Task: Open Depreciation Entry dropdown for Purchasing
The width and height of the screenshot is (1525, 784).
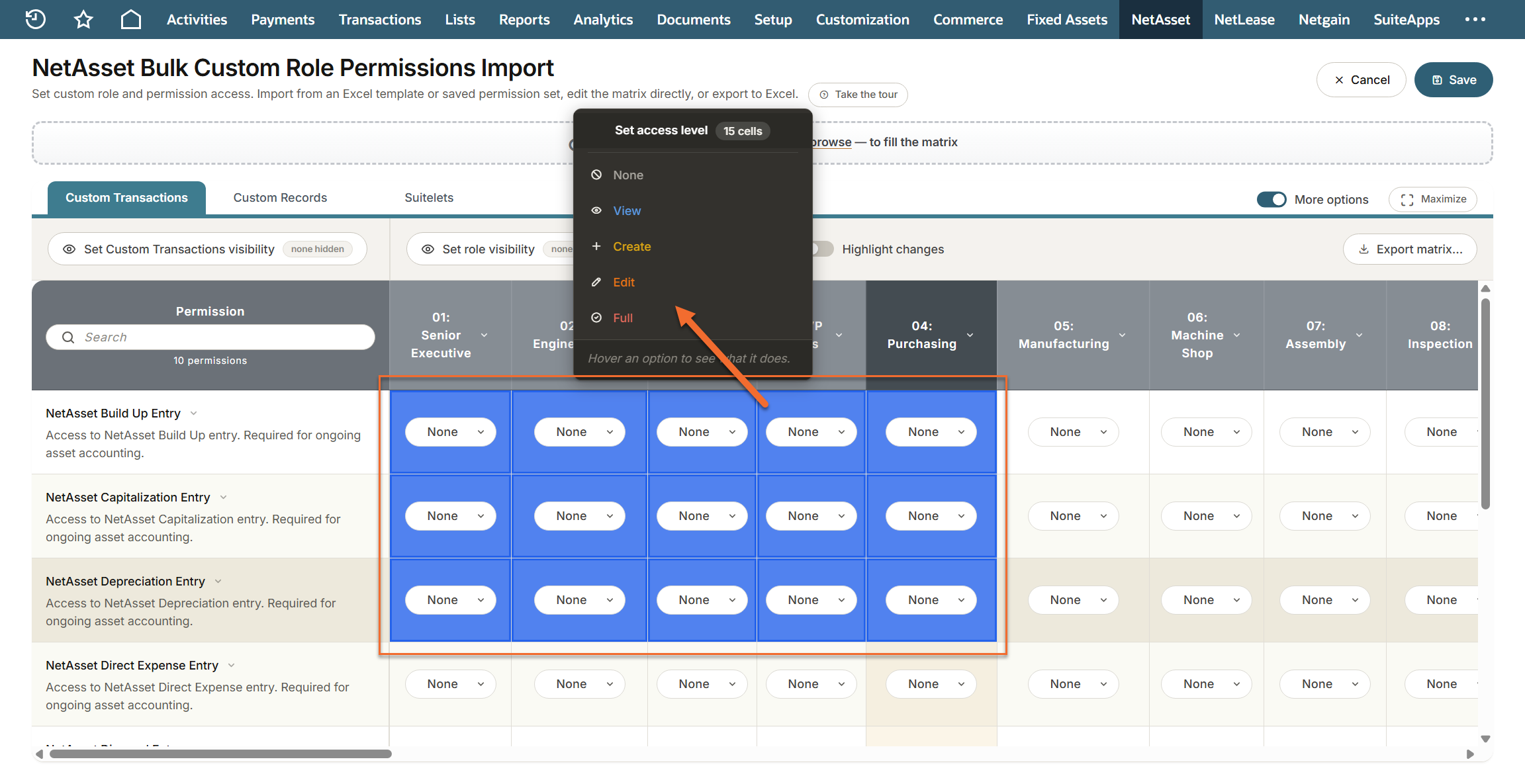Action: (931, 600)
